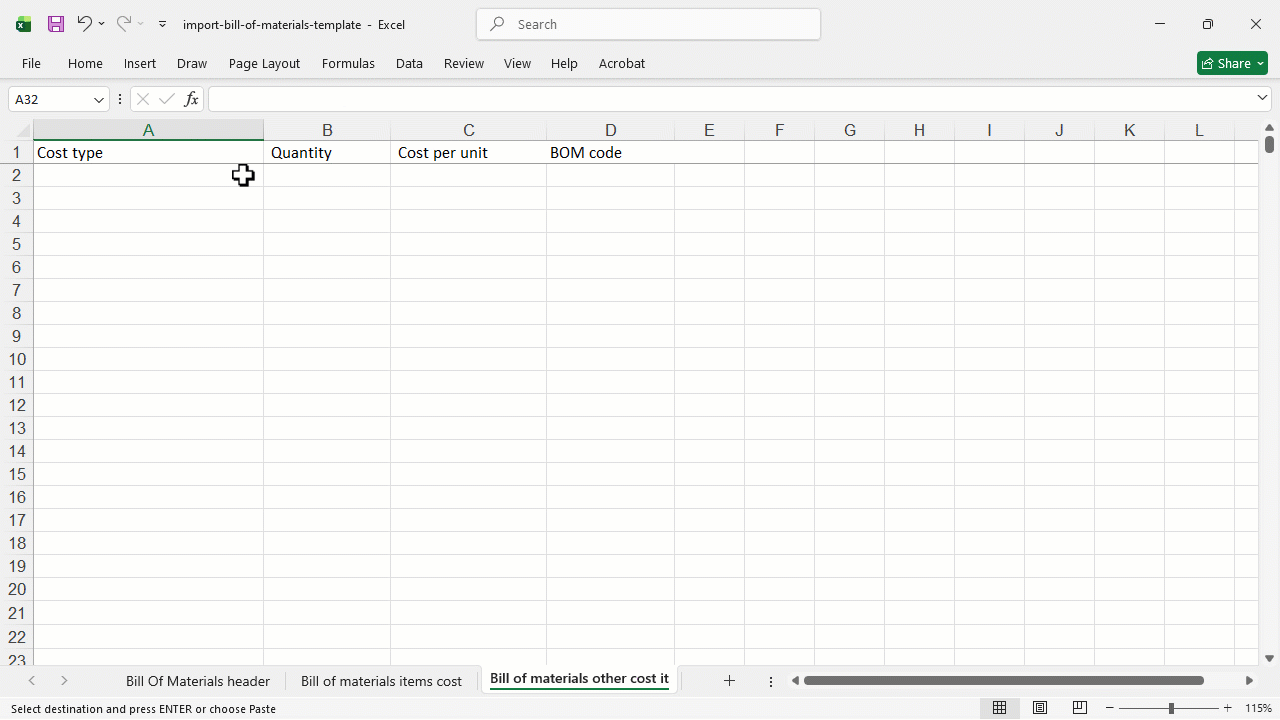Open the Data ribbon tab
Viewport: 1280px width, 720px height.
[409, 63]
